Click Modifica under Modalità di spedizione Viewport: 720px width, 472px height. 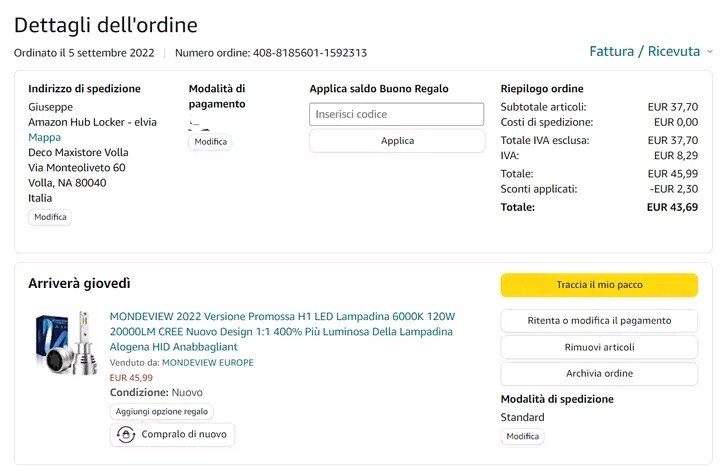click(522, 437)
